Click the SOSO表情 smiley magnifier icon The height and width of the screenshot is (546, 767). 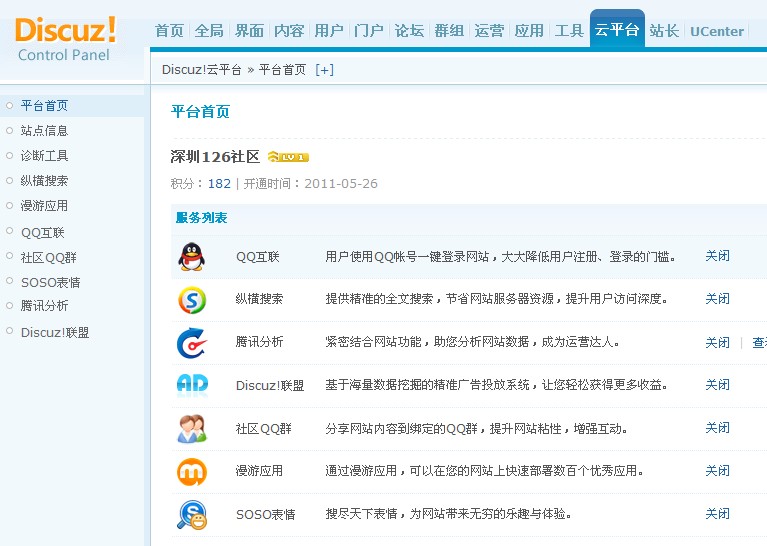pos(192,515)
